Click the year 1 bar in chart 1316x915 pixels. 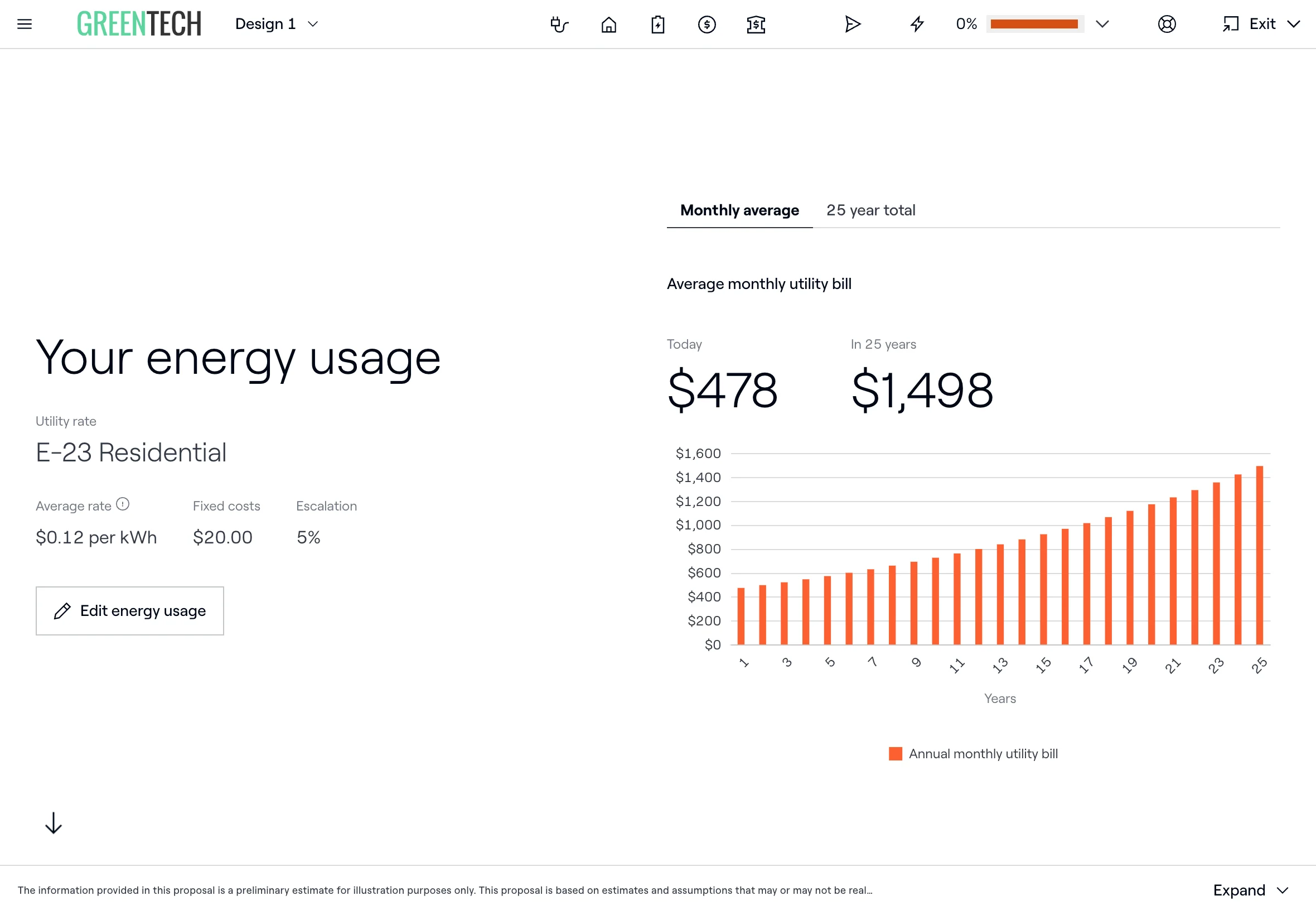tap(741, 616)
